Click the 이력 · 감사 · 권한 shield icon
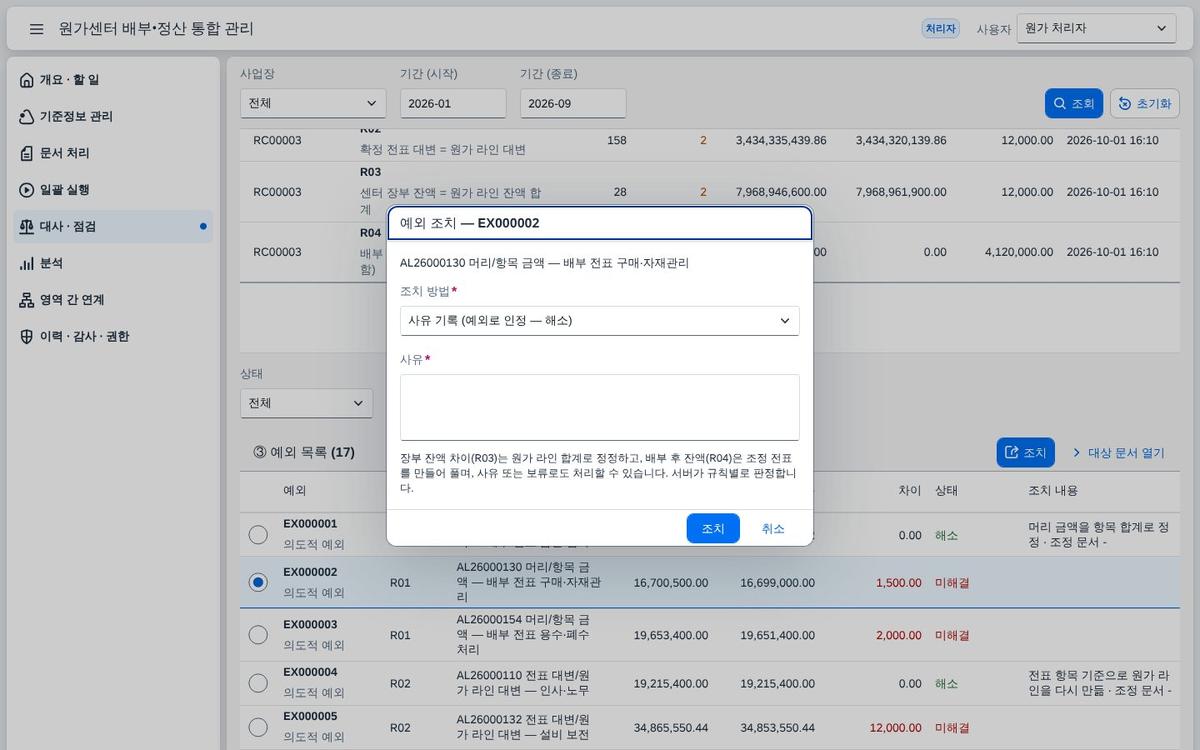 pyautogui.click(x=27, y=337)
